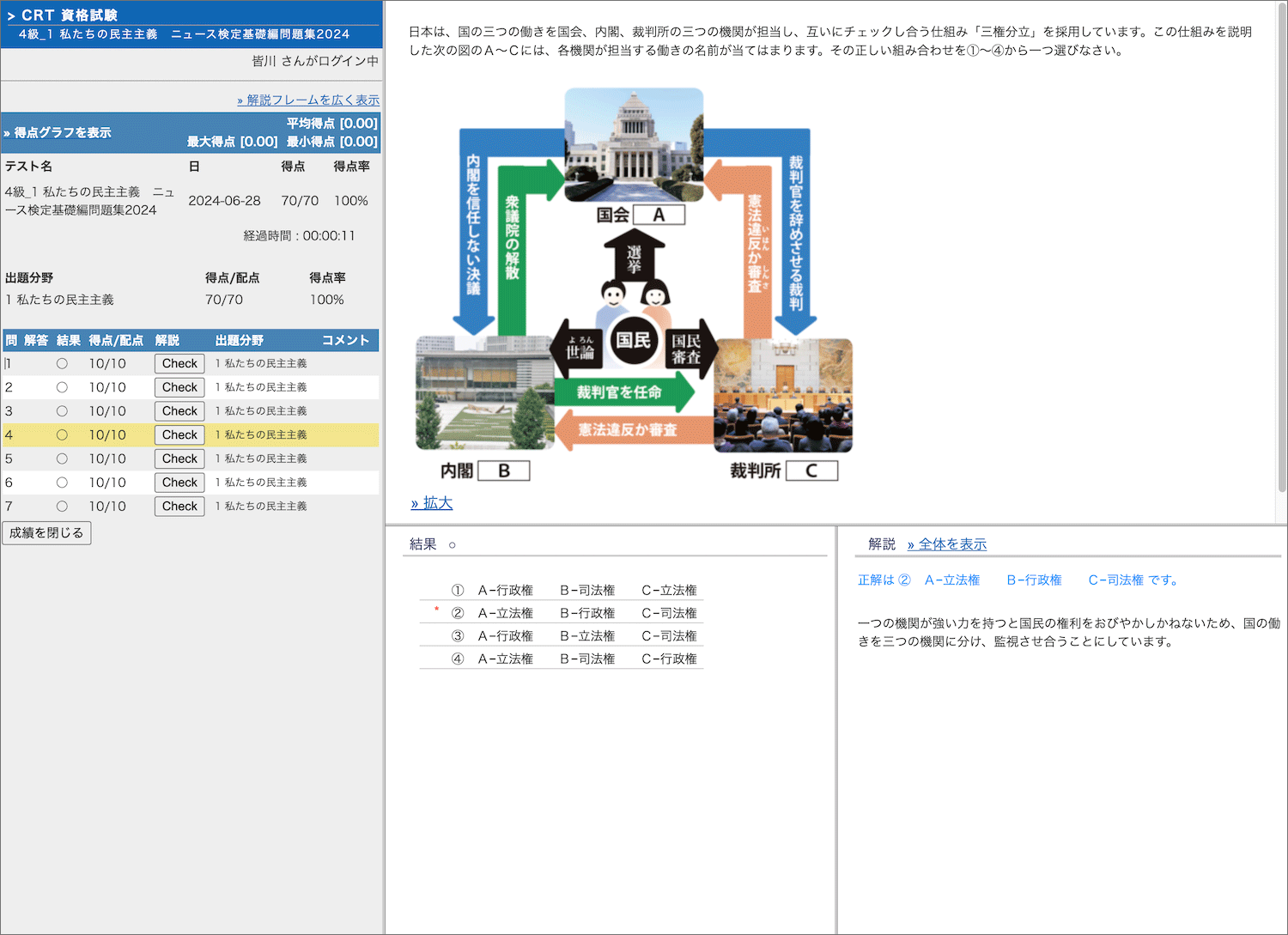
Task: Click Check button for question 5
Action: [179, 458]
